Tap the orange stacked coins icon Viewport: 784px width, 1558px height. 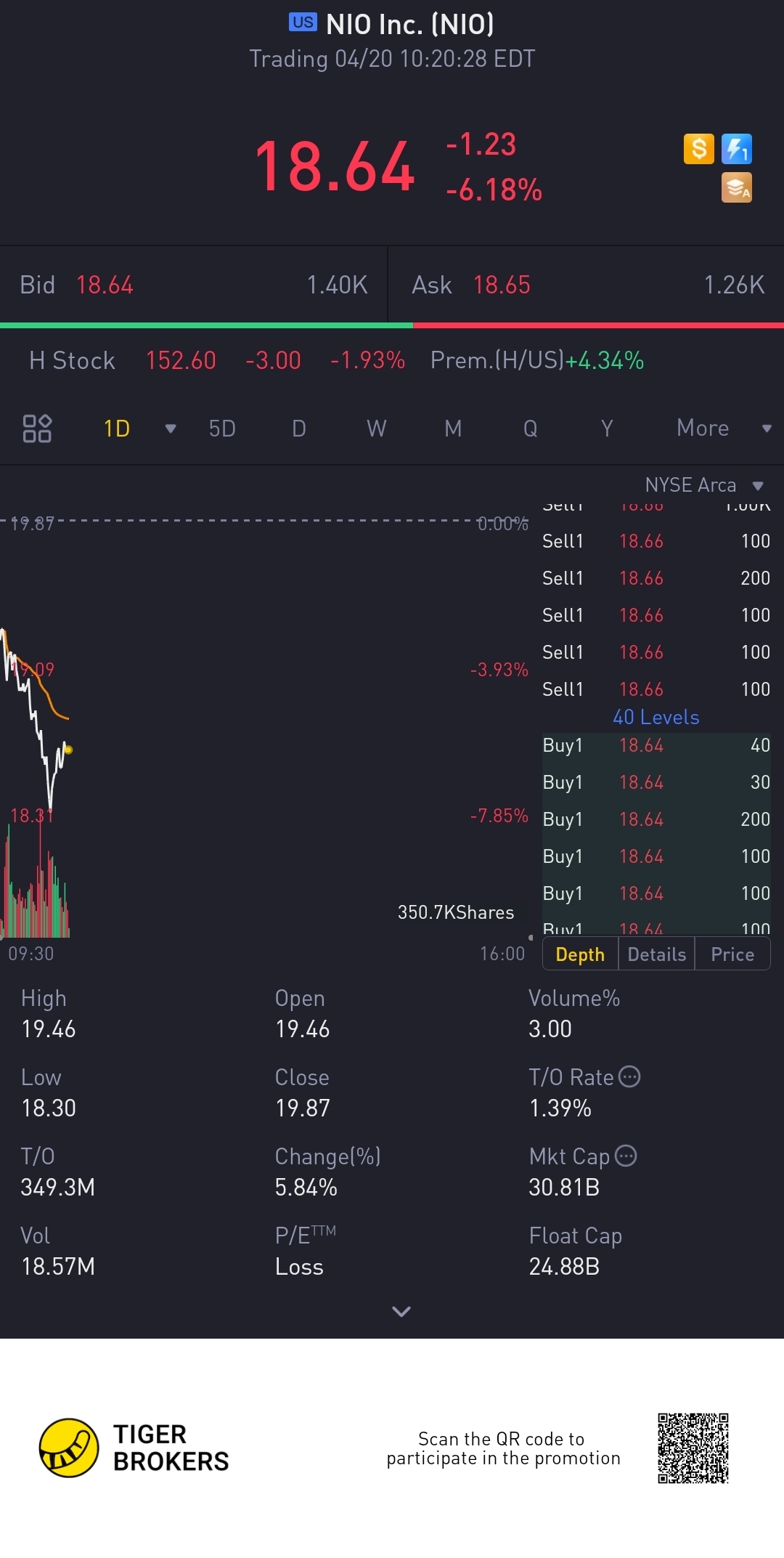[737, 187]
